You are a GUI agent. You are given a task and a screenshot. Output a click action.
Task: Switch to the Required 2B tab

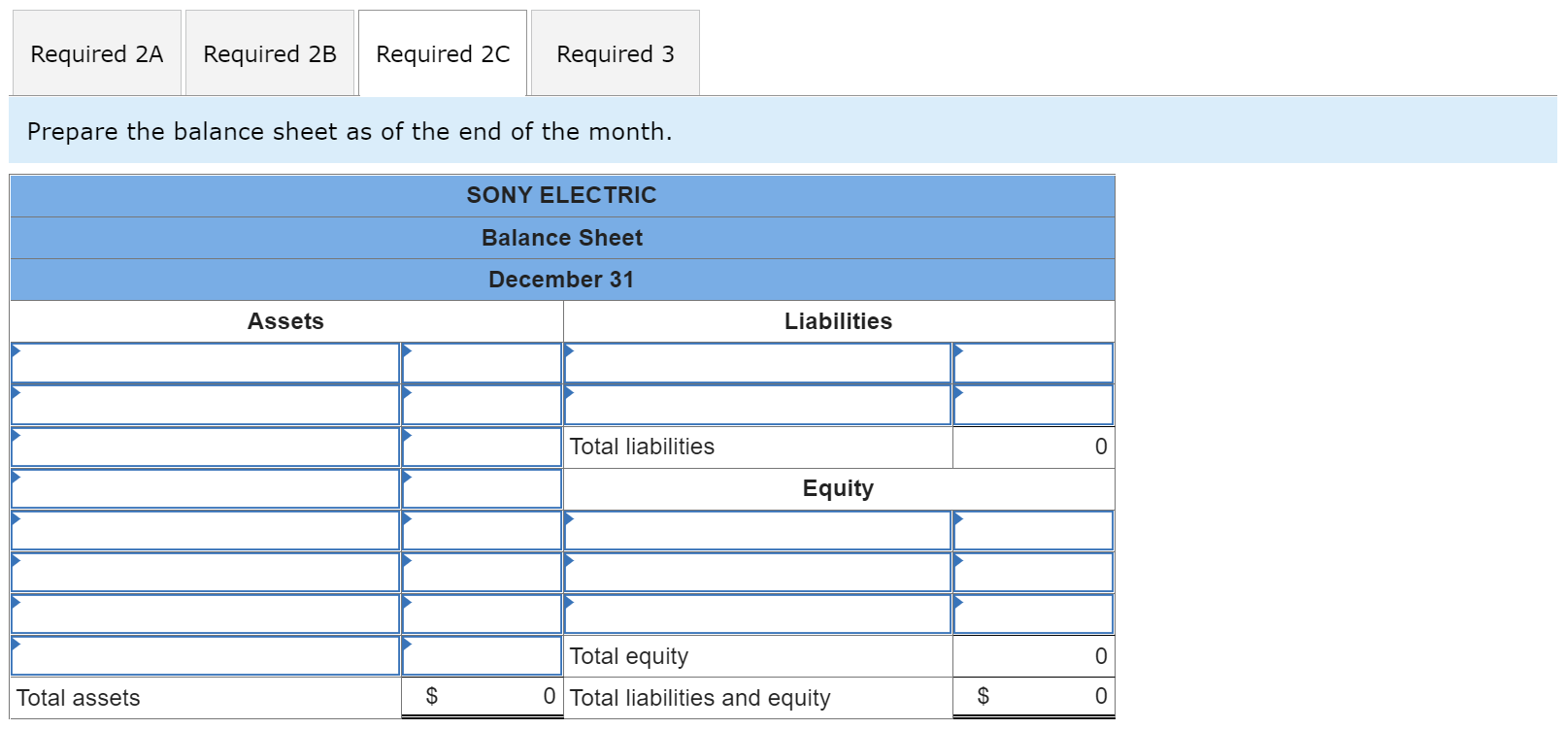(x=269, y=53)
